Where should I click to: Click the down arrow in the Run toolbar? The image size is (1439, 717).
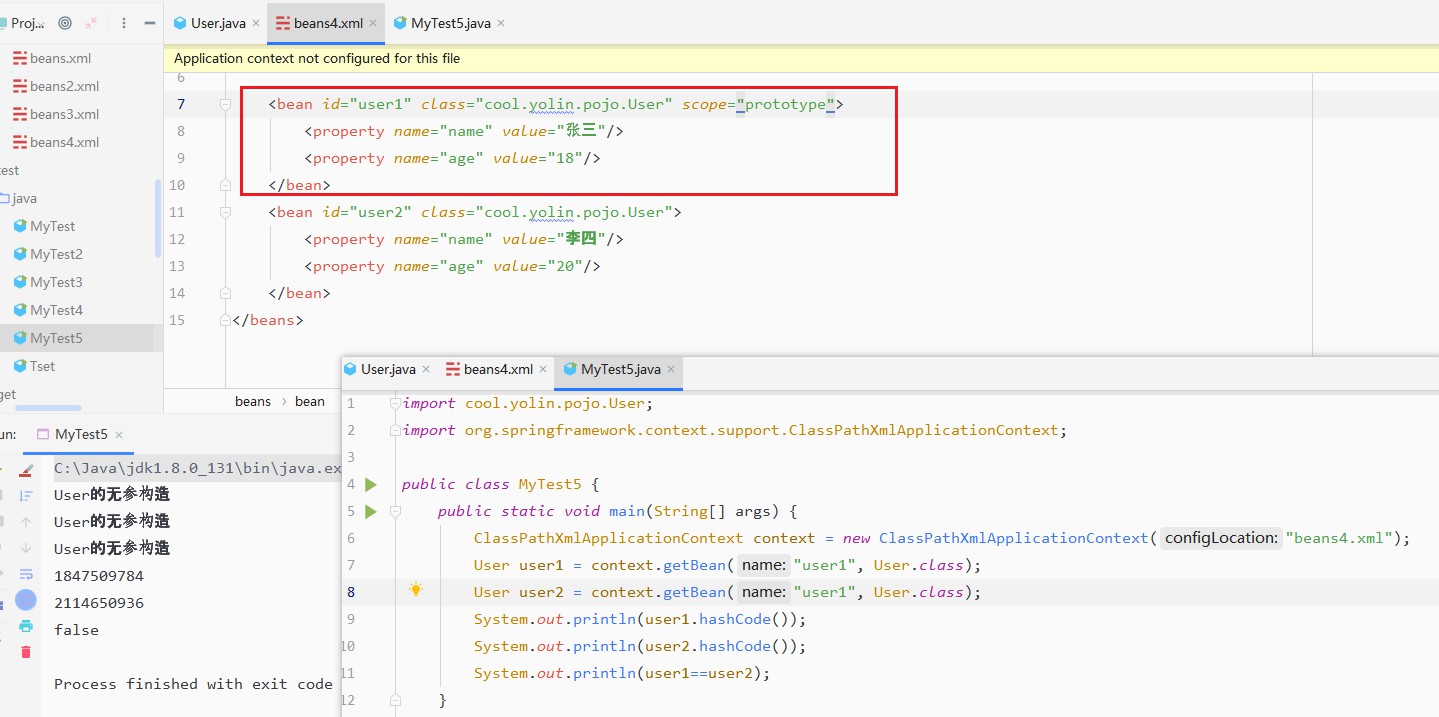[x=26, y=548]
